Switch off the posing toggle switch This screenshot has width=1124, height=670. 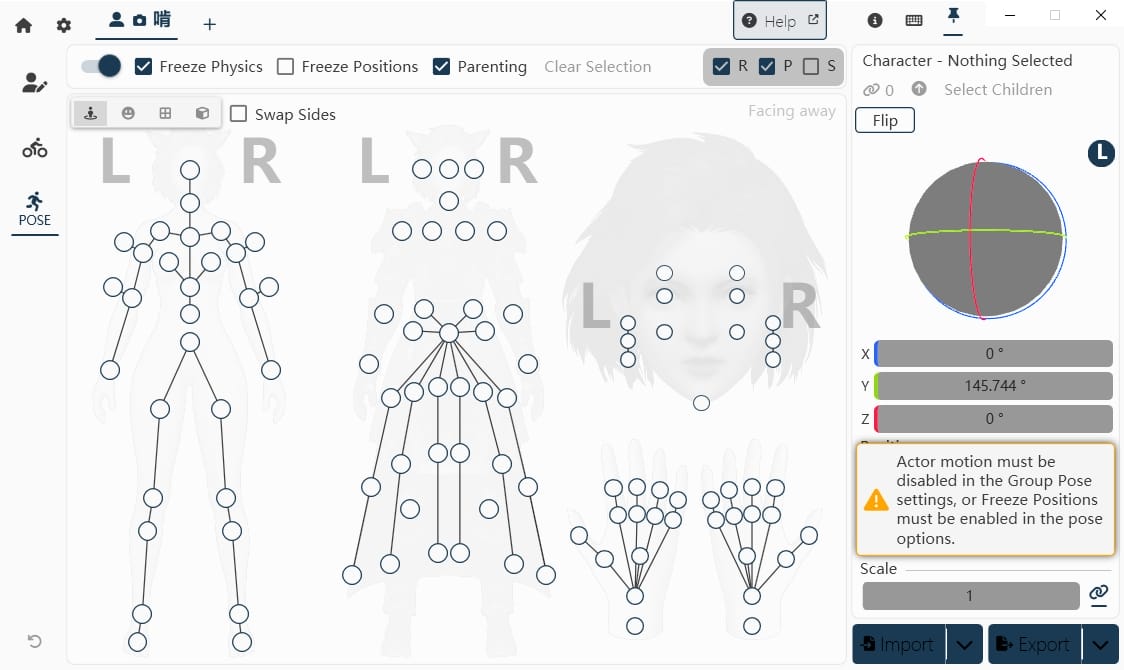pos(101,66)
